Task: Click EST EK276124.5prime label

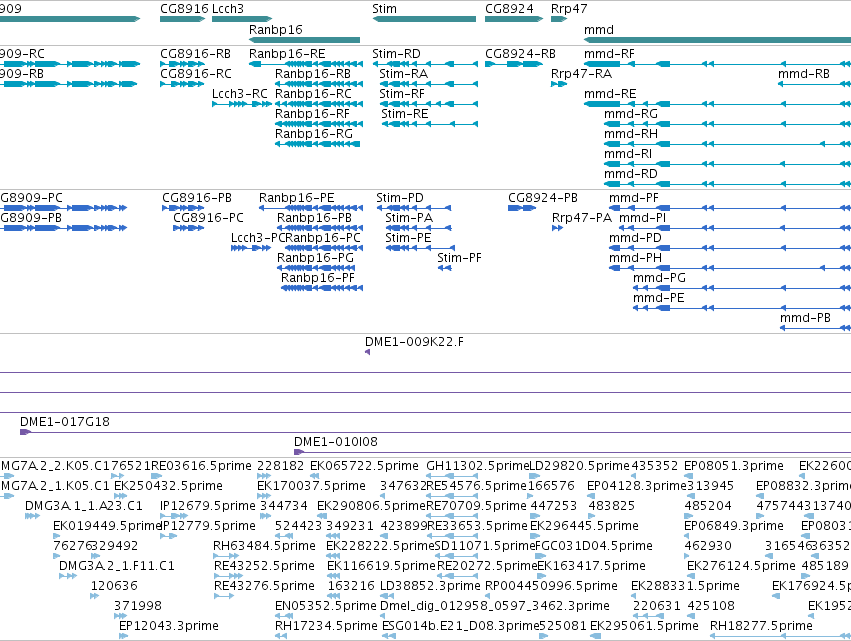Action: coord(741,566)
